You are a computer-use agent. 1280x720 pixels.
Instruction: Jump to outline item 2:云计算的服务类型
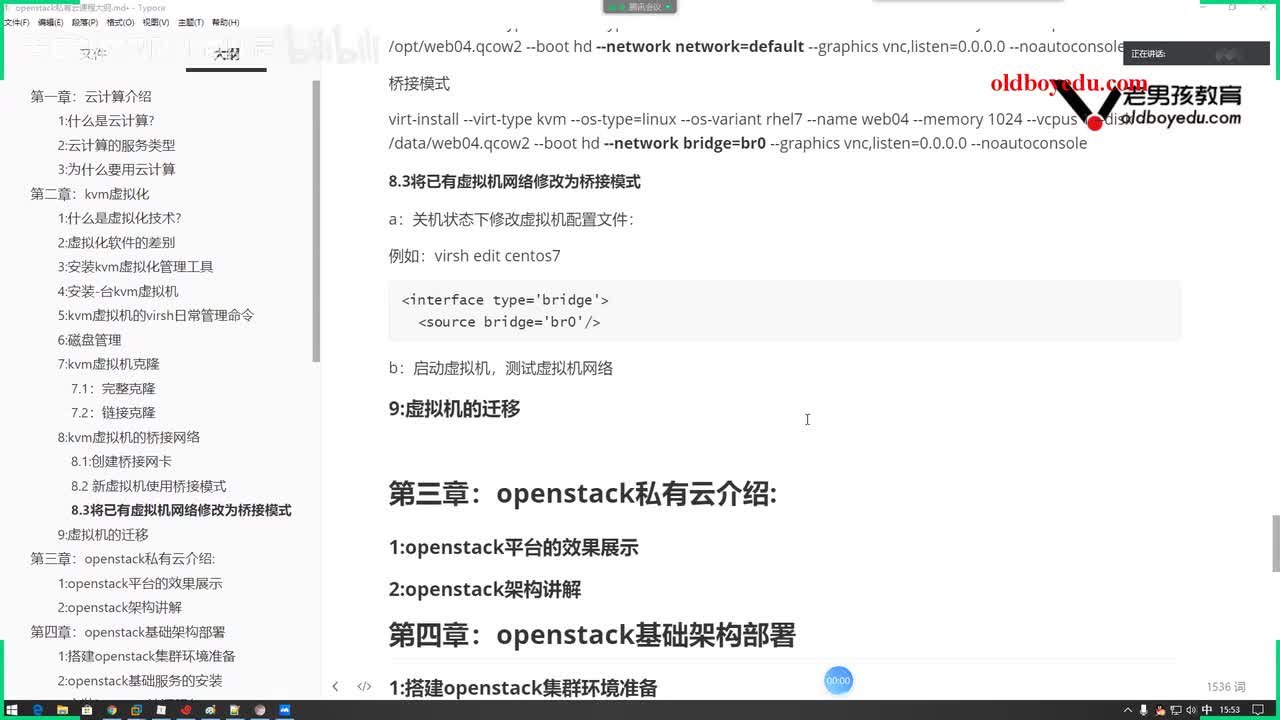coord(116,145)
